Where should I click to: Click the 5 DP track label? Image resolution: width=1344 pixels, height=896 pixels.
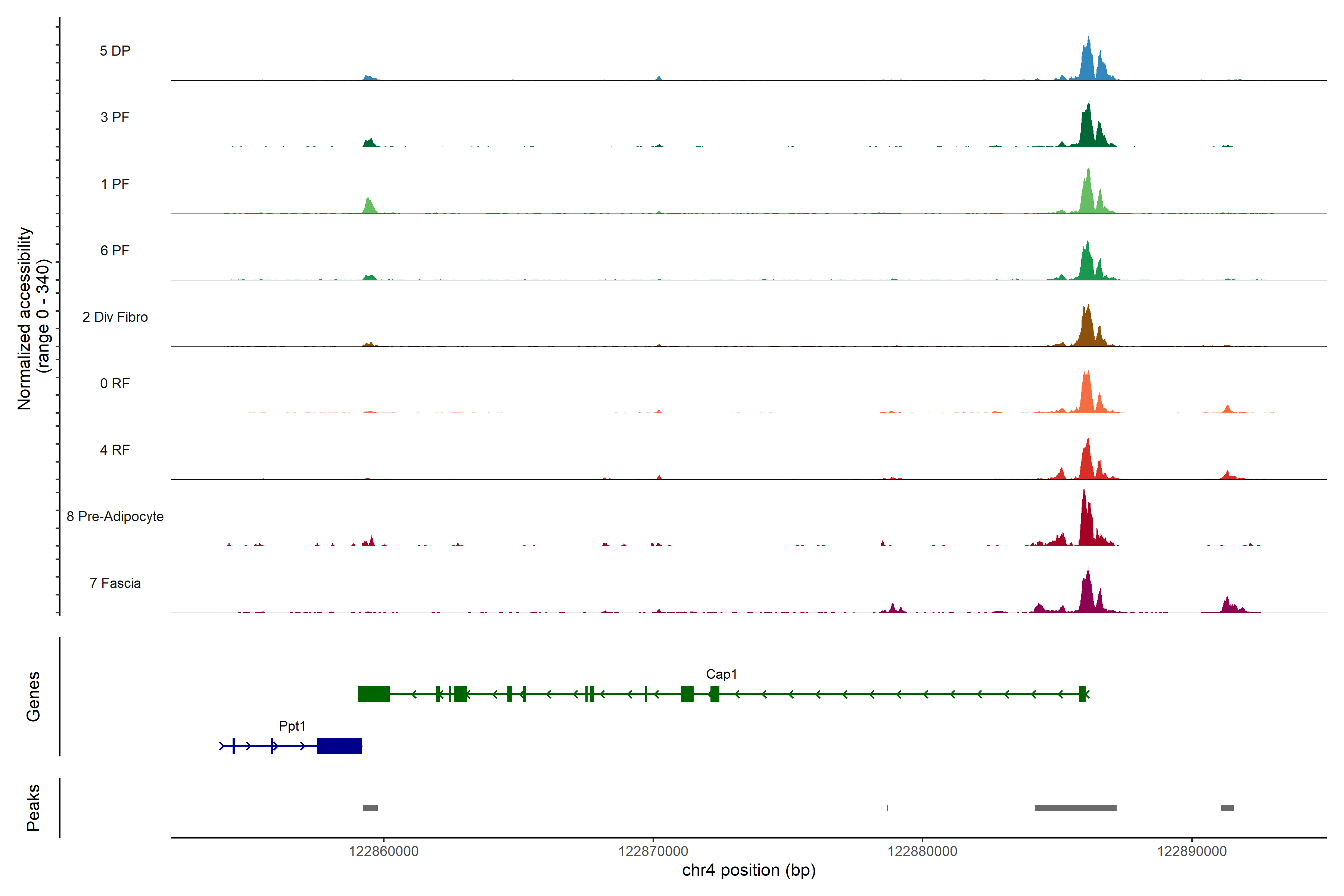(x=115, y=51)
